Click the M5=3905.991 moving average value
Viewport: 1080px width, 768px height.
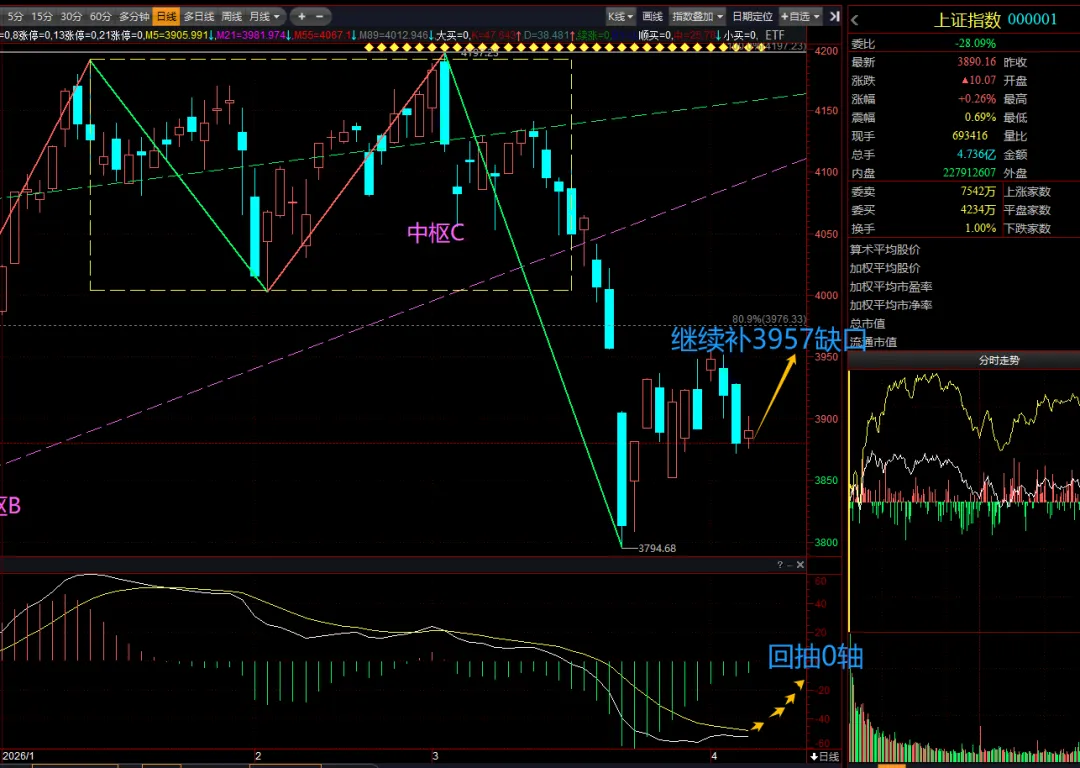tap(176, 35)
